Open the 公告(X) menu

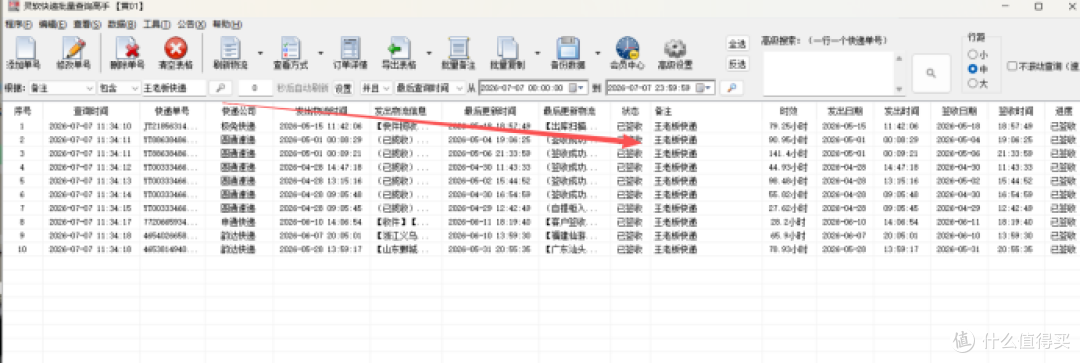pyautogui.click(x=191, y=24)
